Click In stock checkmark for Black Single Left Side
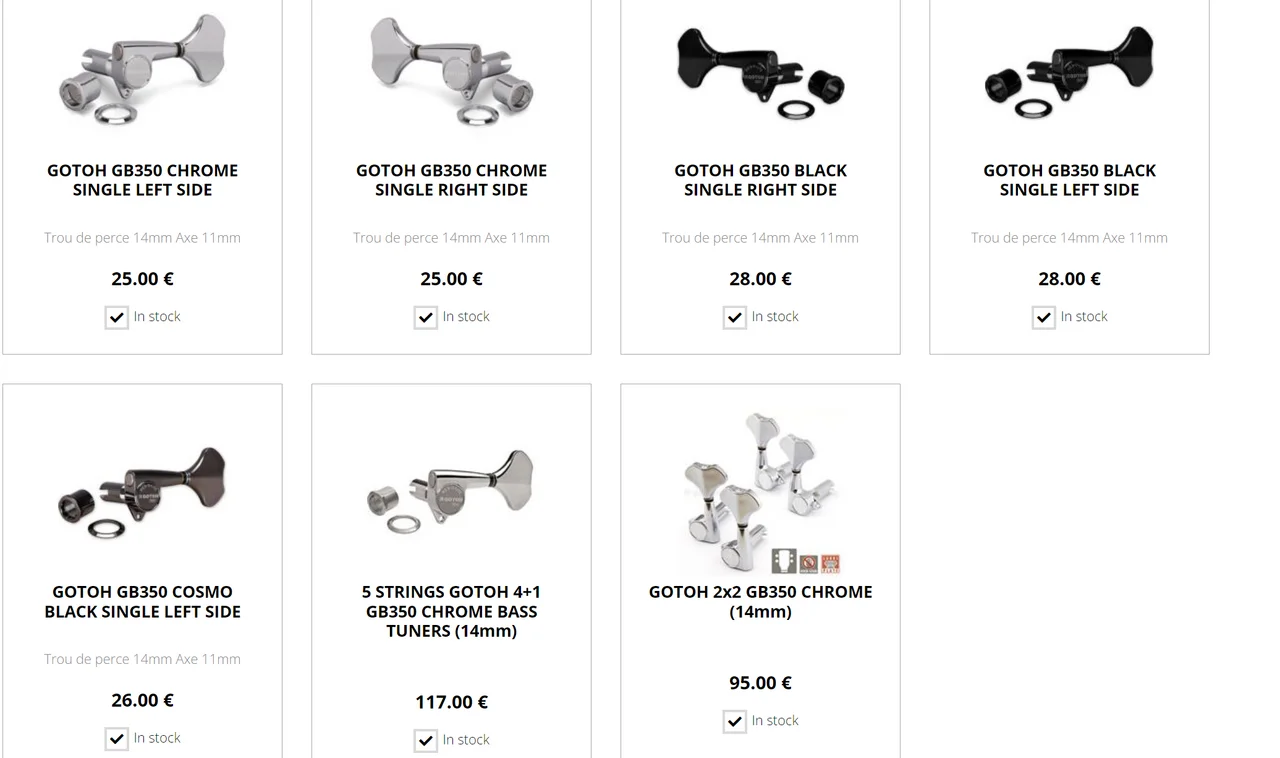 (1044, 318)
